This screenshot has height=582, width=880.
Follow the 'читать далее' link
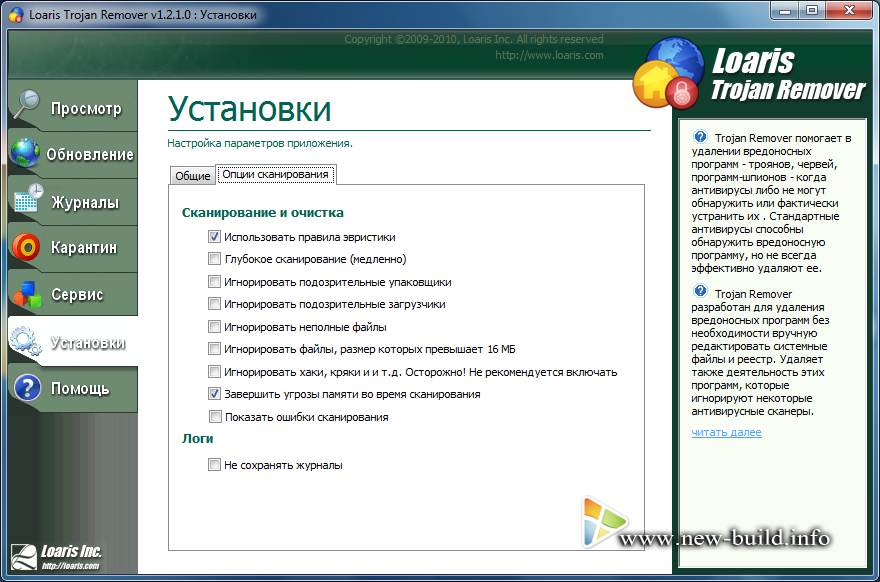(x=726, y=432)
